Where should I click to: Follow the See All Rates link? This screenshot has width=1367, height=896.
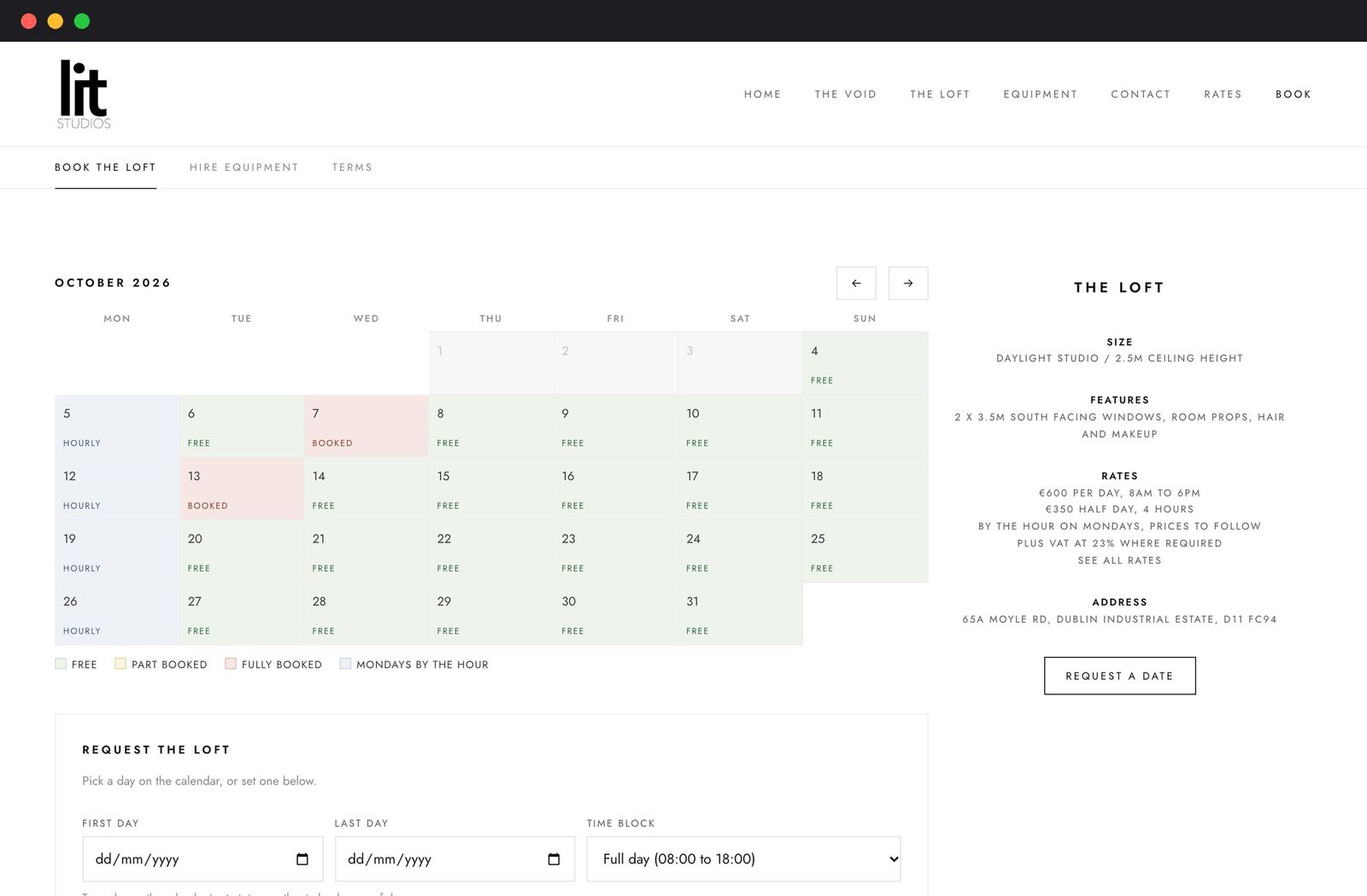[x=1119, y=560]
